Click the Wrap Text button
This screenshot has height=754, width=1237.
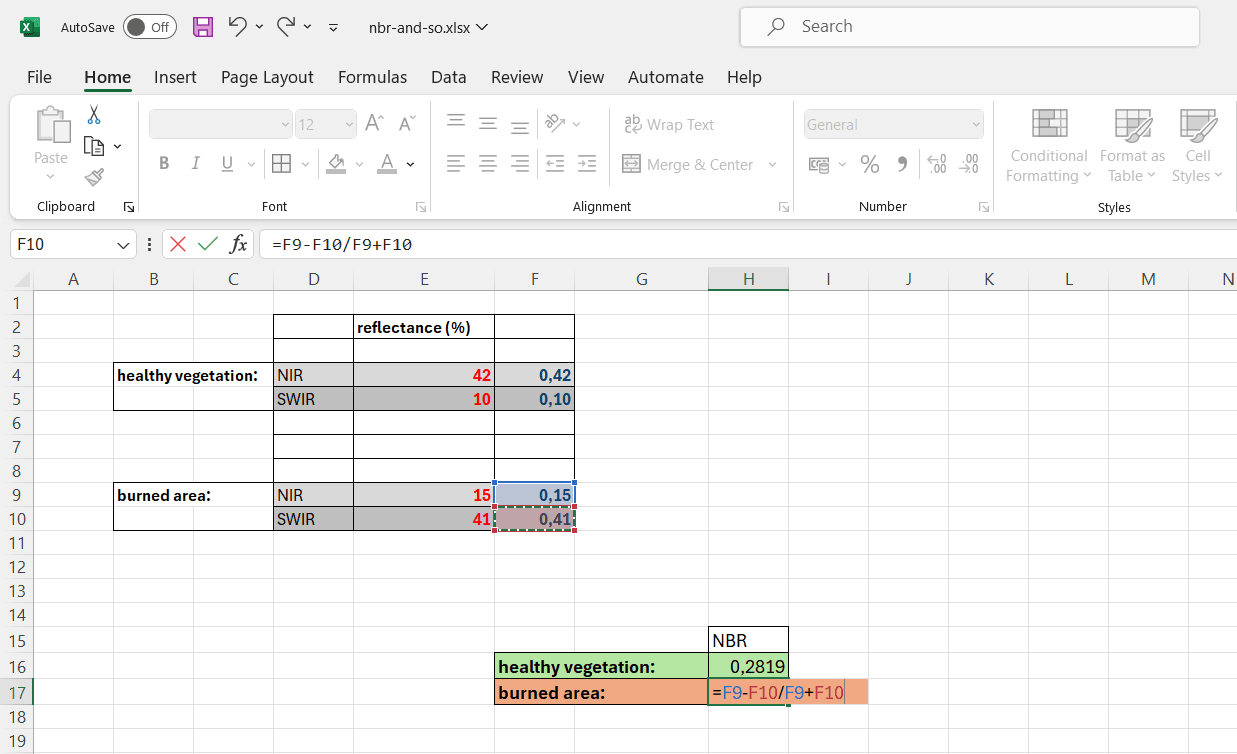(669, 125)
